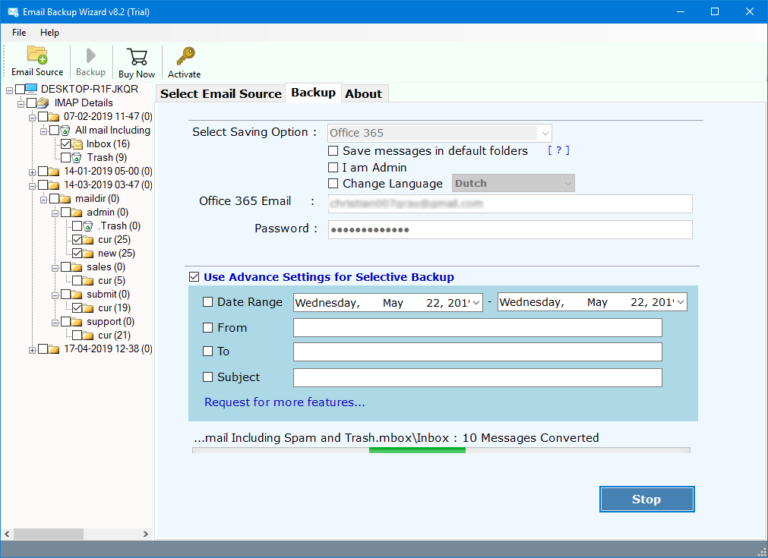Click the Subject filter text field
768x558 pixels.
point(478,378)
